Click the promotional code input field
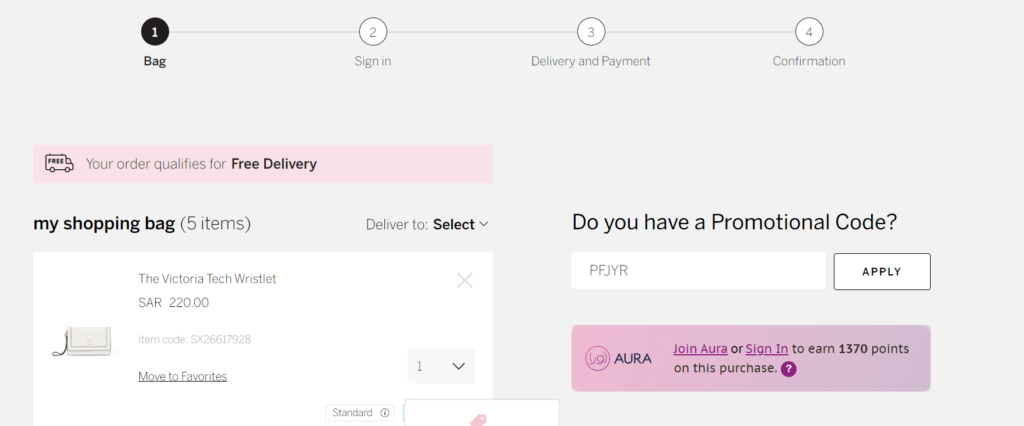Viewport: 1024px width, 426px height. point(698,271)
